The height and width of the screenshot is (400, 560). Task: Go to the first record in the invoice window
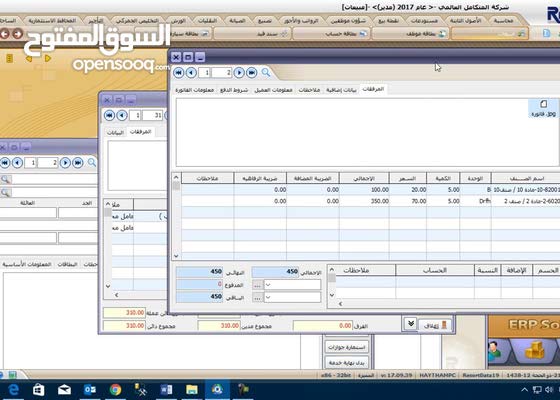pyautogui.click(x=179, y=73)
